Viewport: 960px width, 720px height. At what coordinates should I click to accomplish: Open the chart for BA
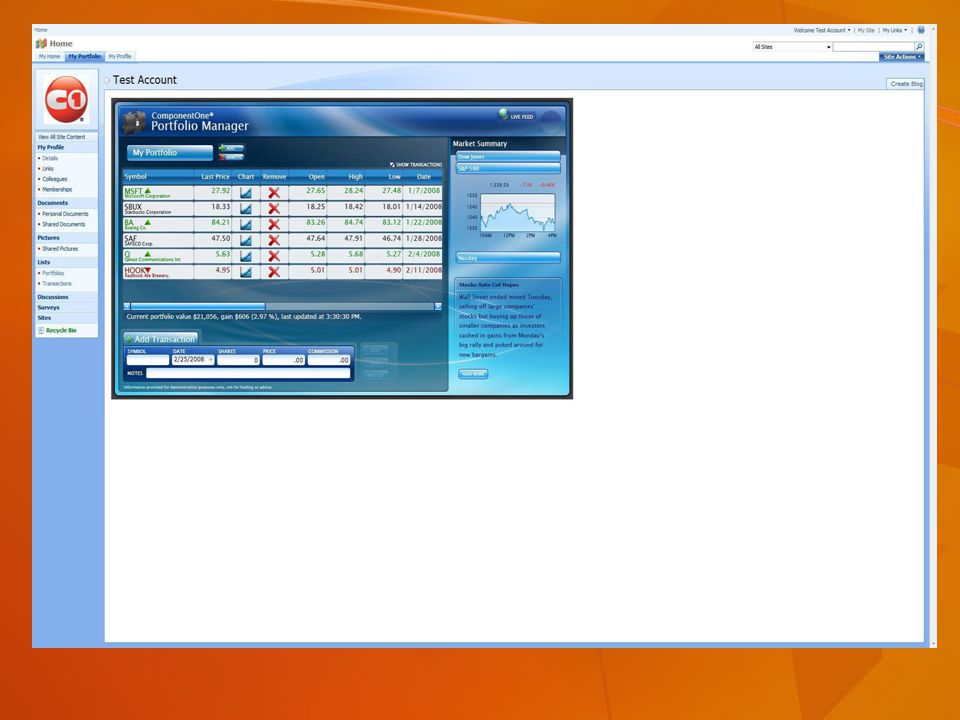[x=246, y=225]
